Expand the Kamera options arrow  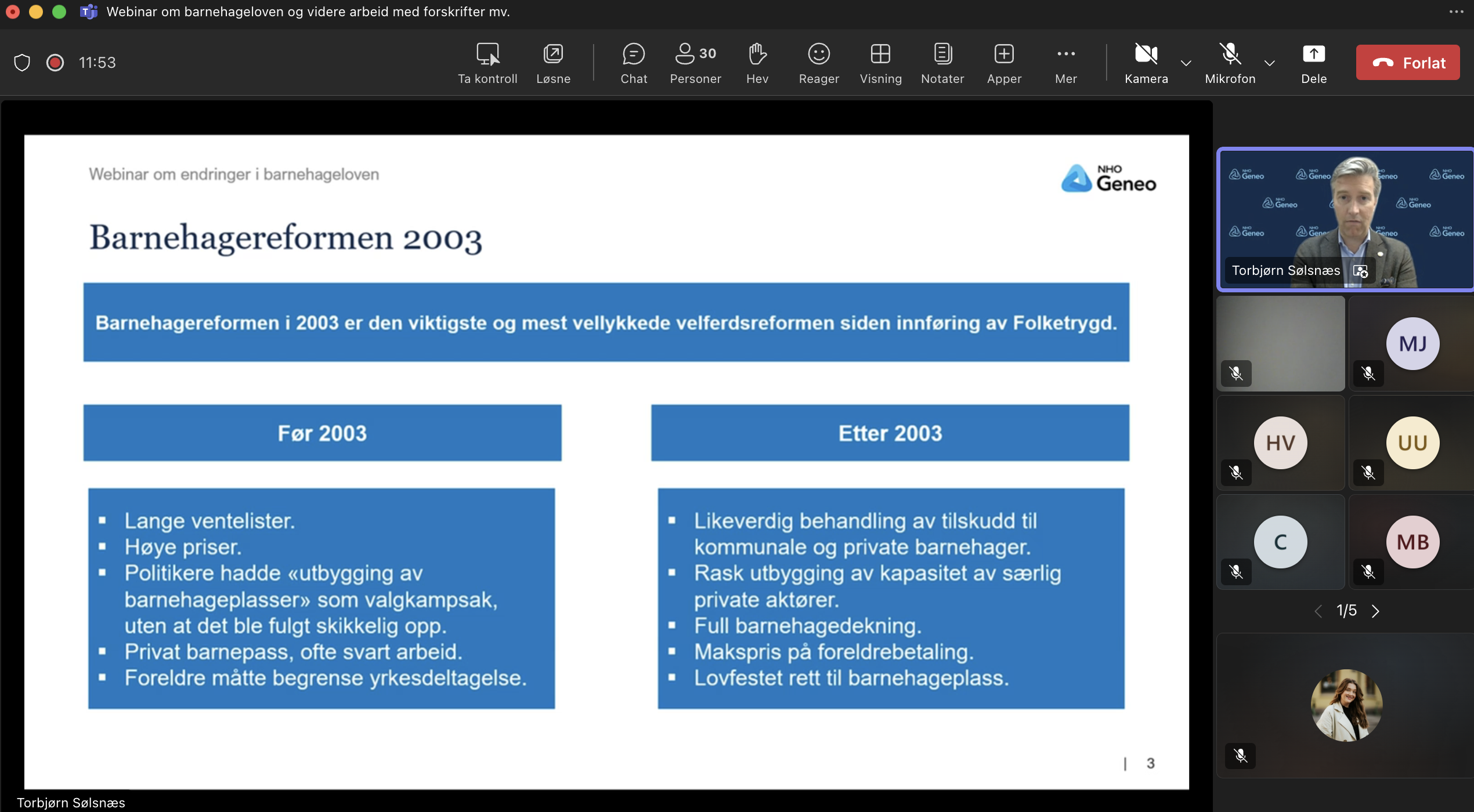tap(1186, 63)
